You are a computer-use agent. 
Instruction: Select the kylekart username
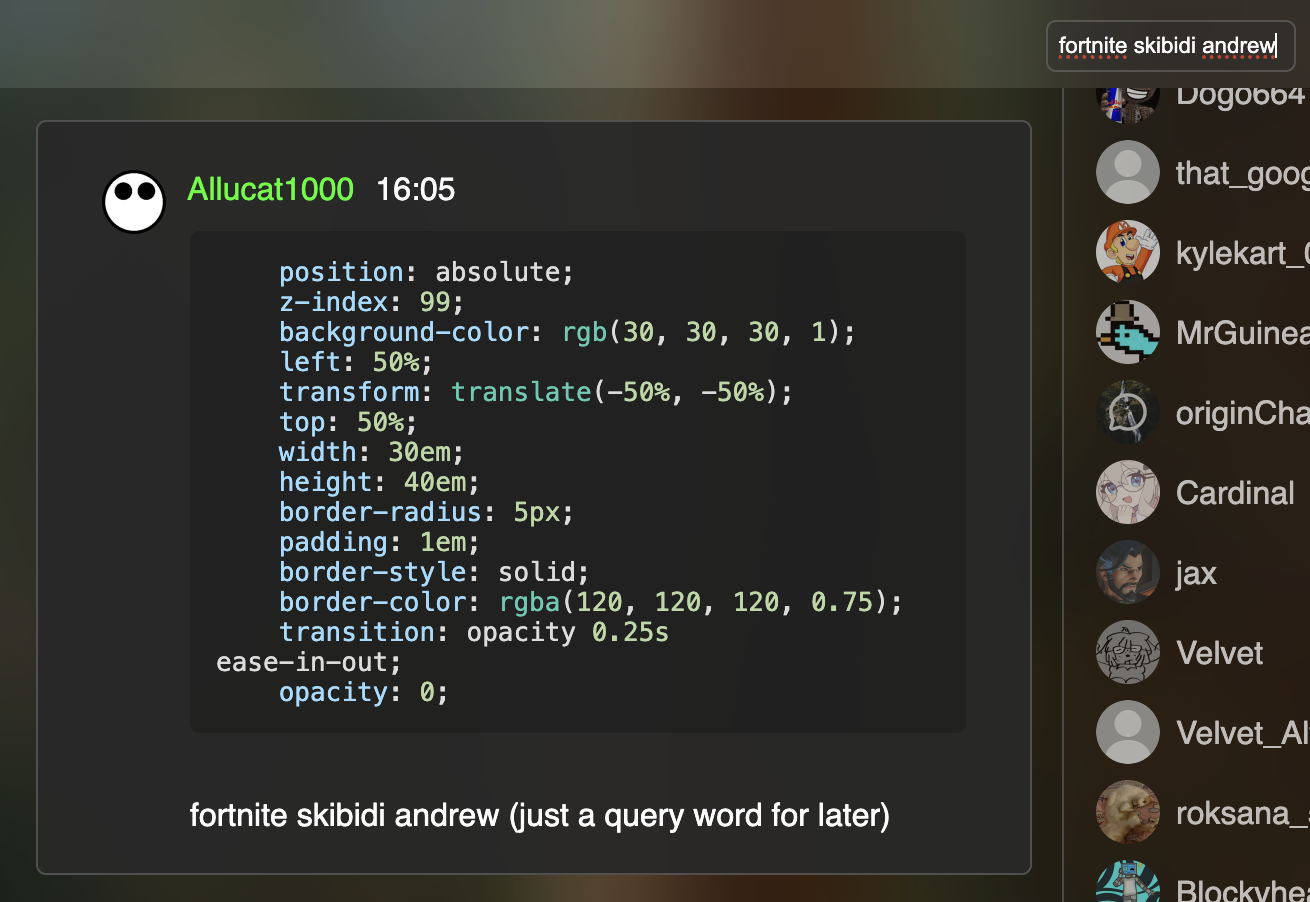click(x=1243, y=253)
